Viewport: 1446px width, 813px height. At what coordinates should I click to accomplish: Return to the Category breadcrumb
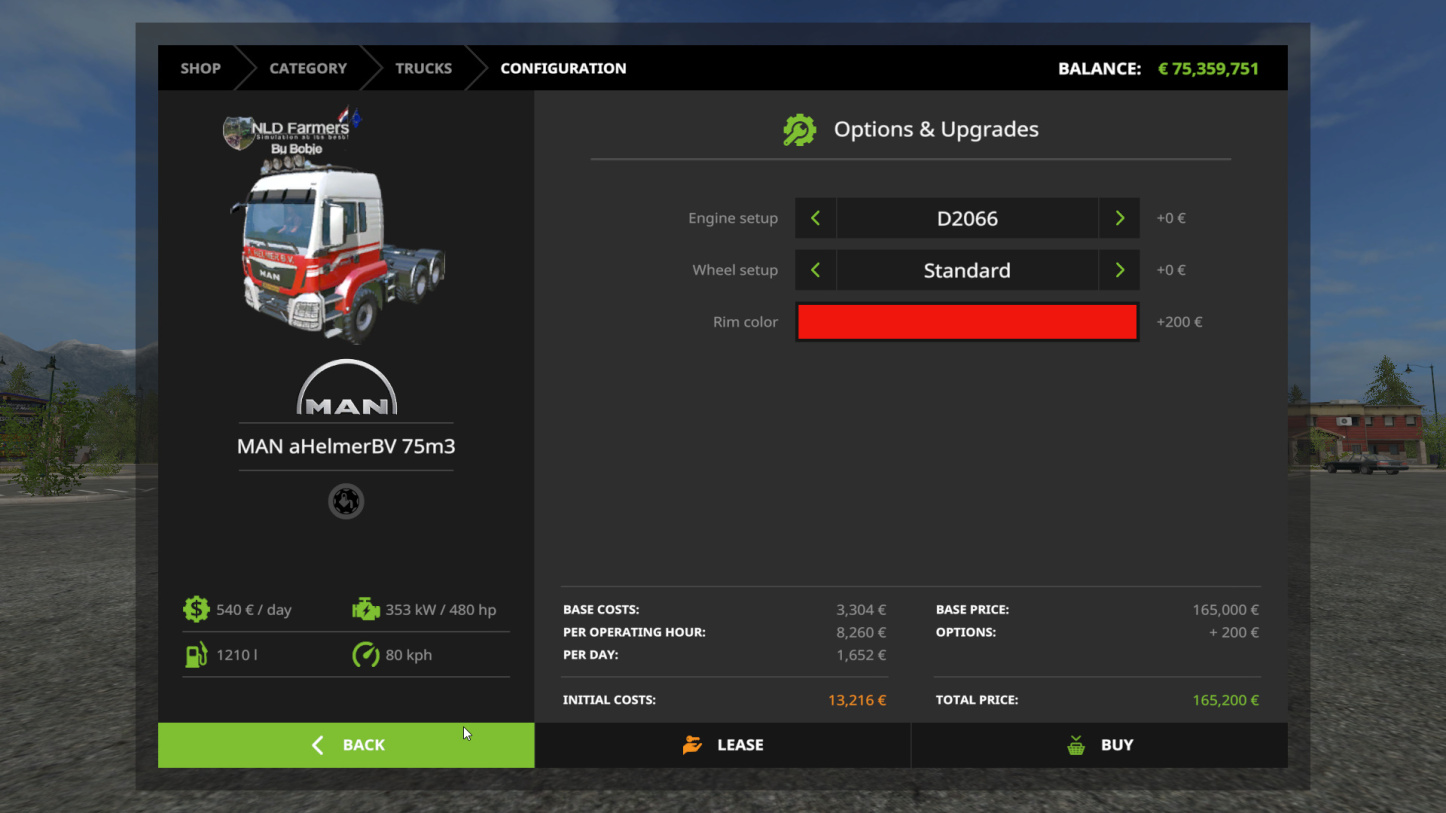click(308, 68)
